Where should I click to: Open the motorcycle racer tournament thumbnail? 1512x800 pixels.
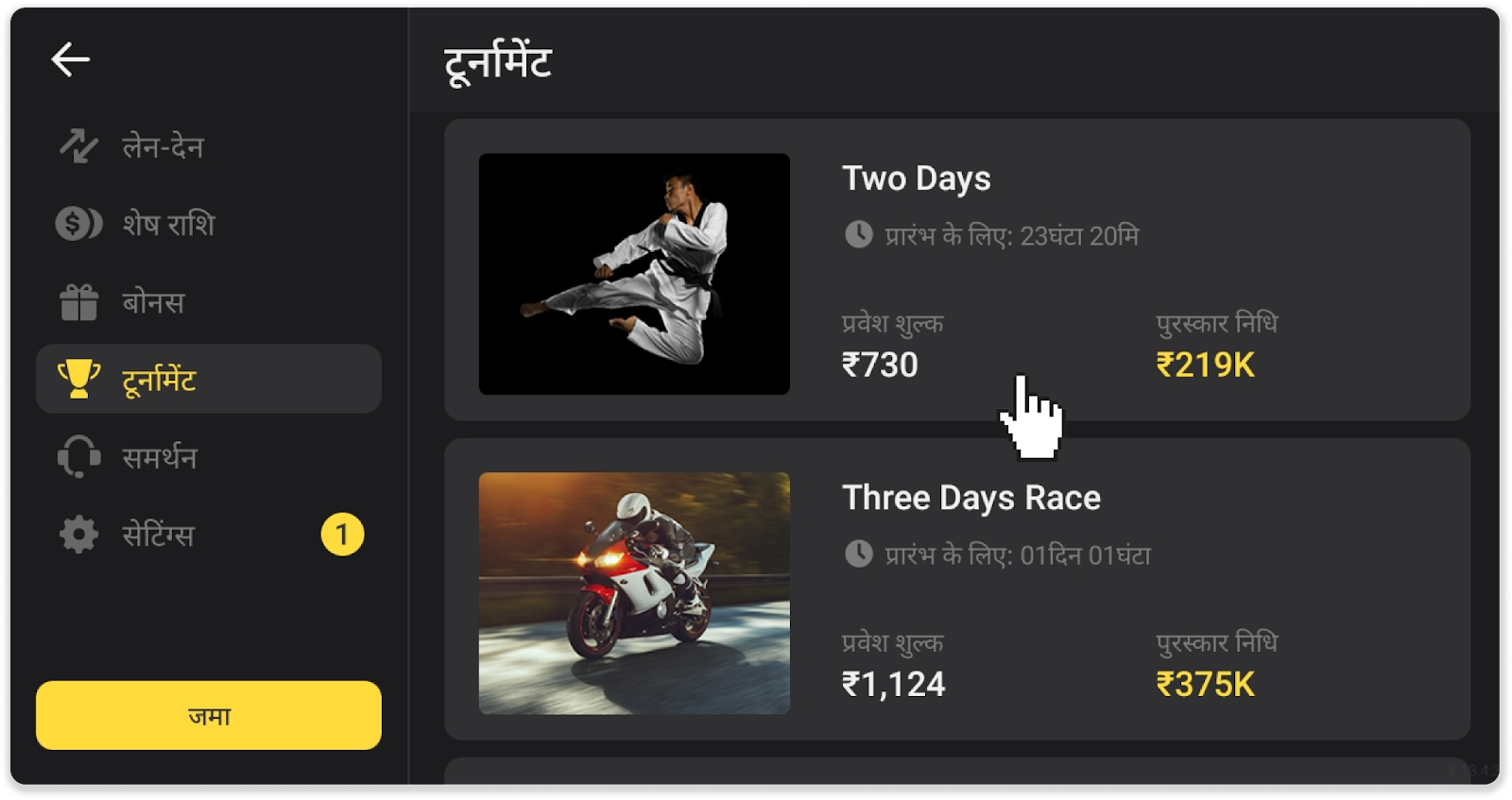point(634,593)
